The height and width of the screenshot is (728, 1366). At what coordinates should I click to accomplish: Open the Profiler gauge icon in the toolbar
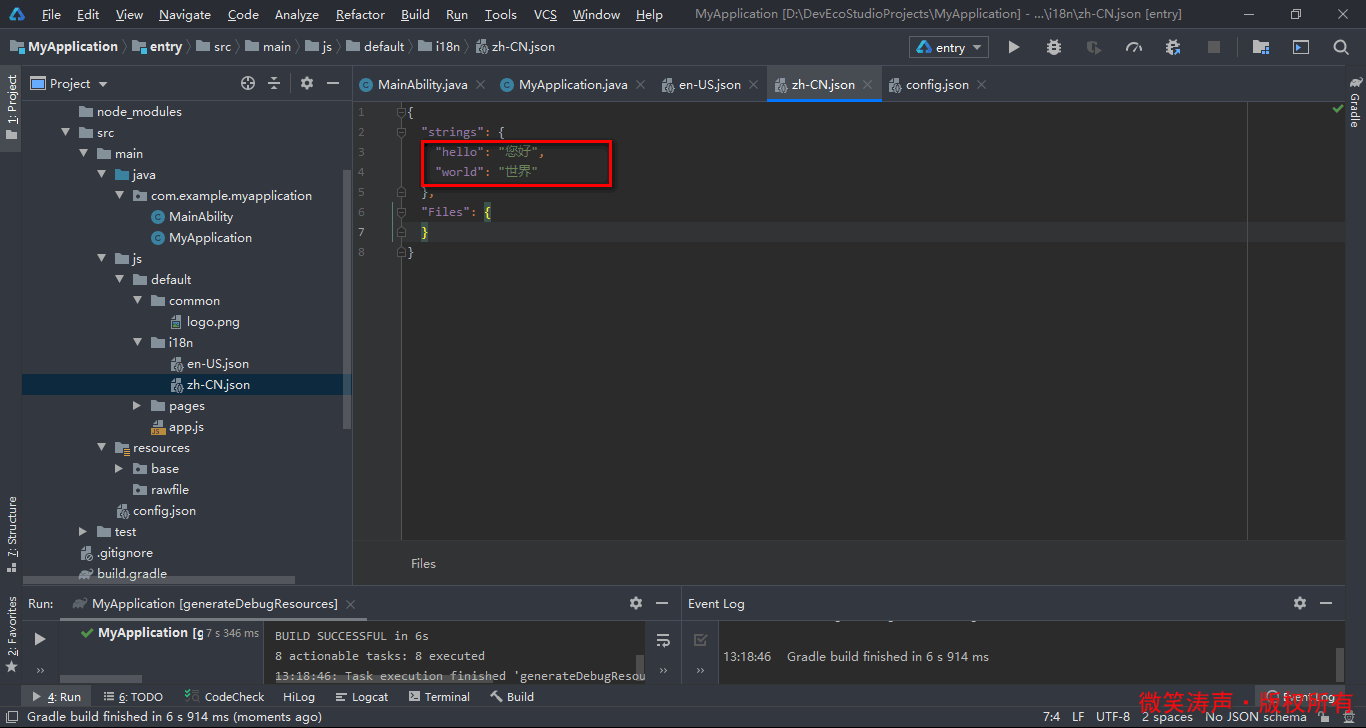[x=1133, y=47]
